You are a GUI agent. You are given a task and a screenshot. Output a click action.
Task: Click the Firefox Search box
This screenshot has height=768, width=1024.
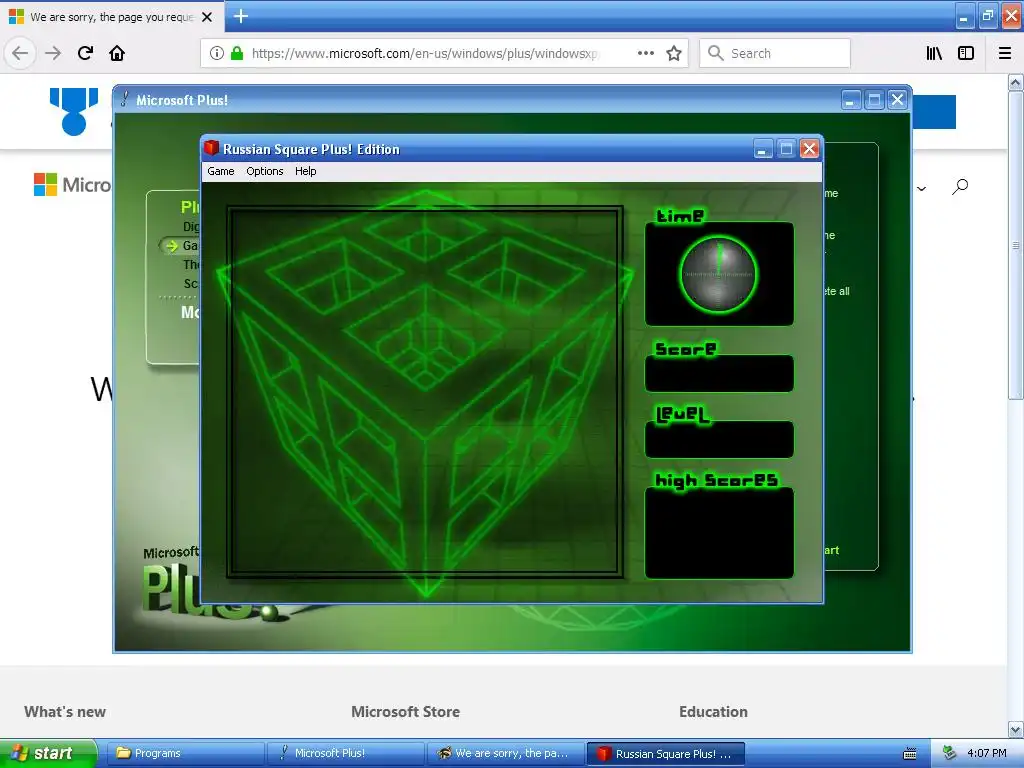point(775,53)
